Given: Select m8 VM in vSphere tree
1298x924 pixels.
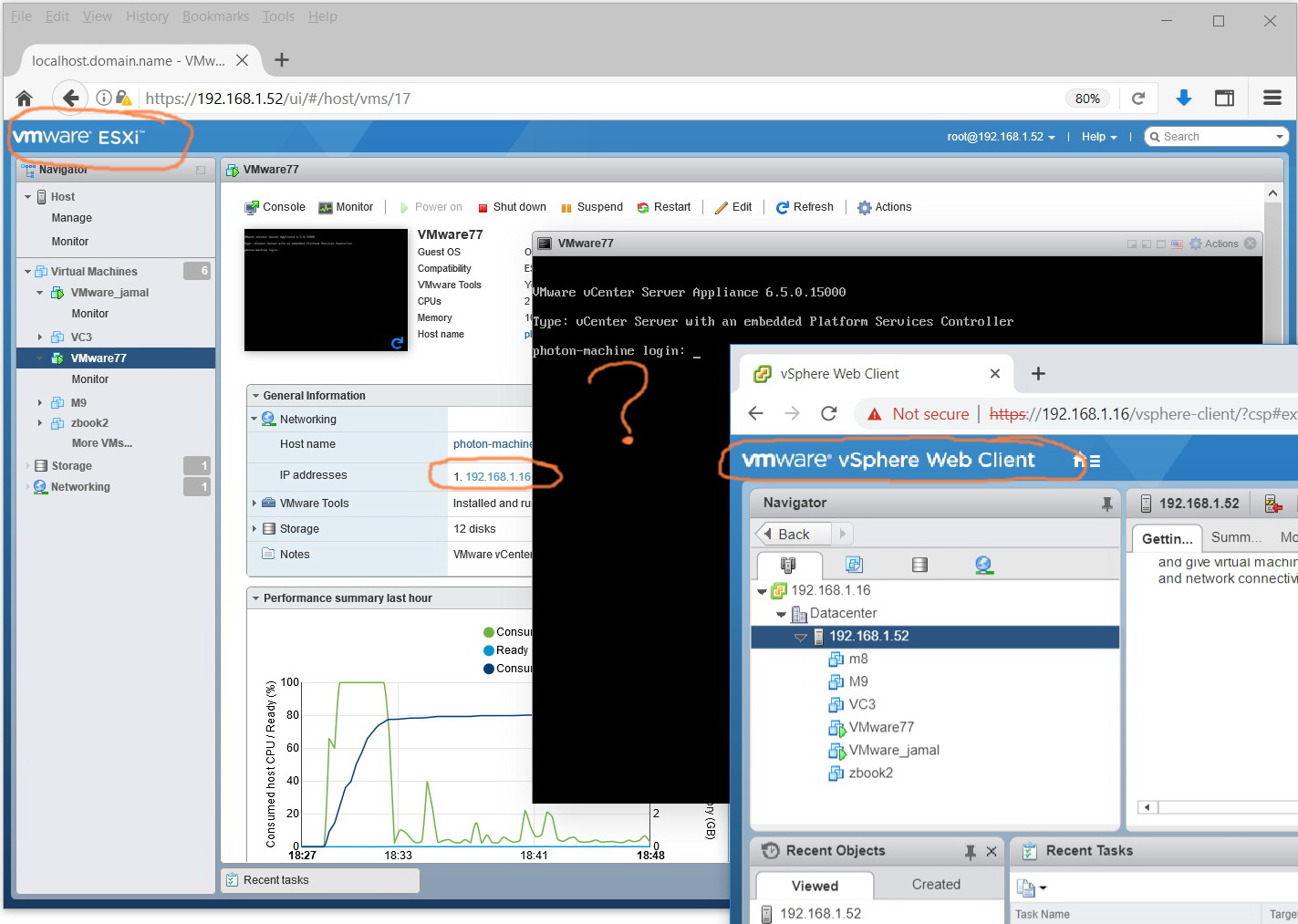Looking at the screenshot, I should (858, 659).
